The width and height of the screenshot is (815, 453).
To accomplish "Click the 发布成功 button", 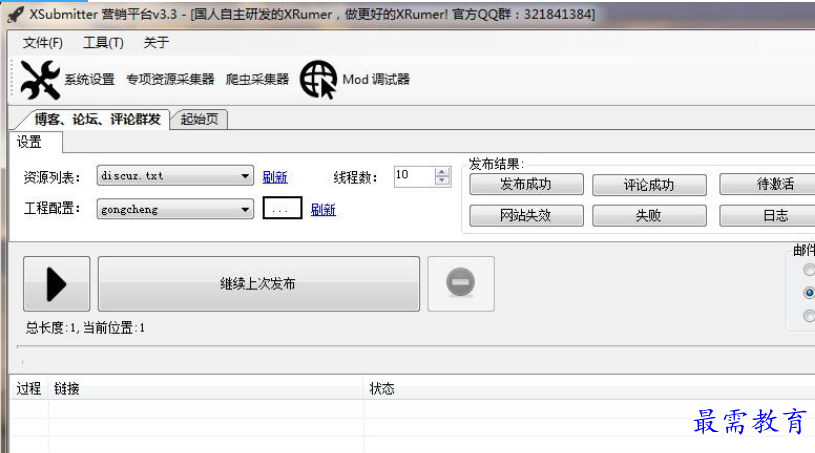I will coord(526,184).
